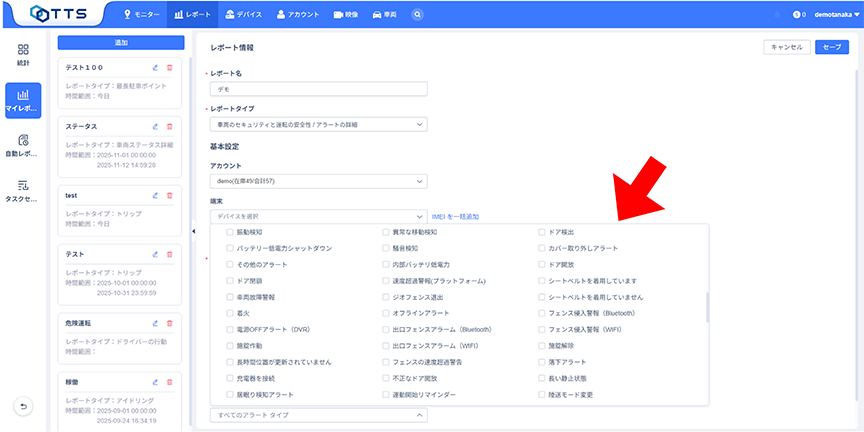
Task: Click the セーブ save button
Action: pyautogui.click(x=831, y=47)
